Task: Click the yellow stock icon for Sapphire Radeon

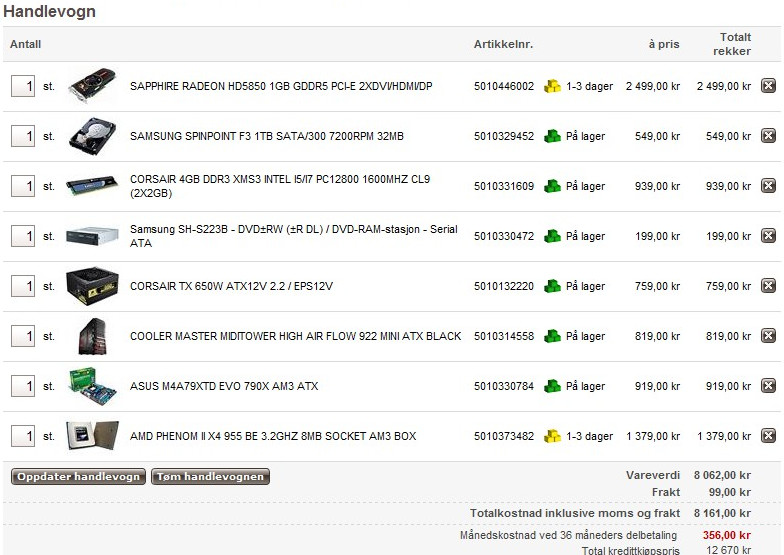Action: click(552, 86)
